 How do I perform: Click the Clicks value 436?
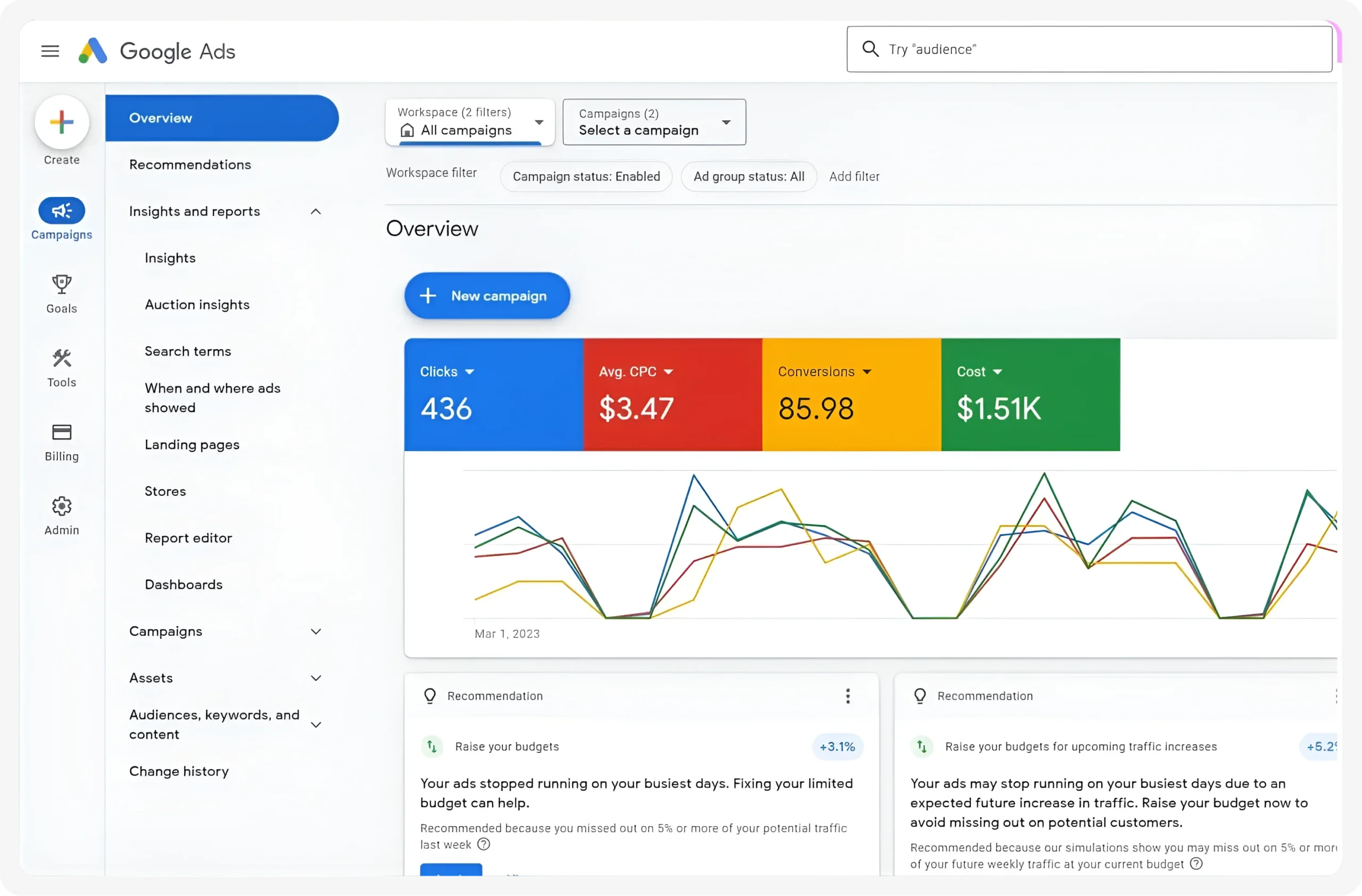click(x=446, y=409)
